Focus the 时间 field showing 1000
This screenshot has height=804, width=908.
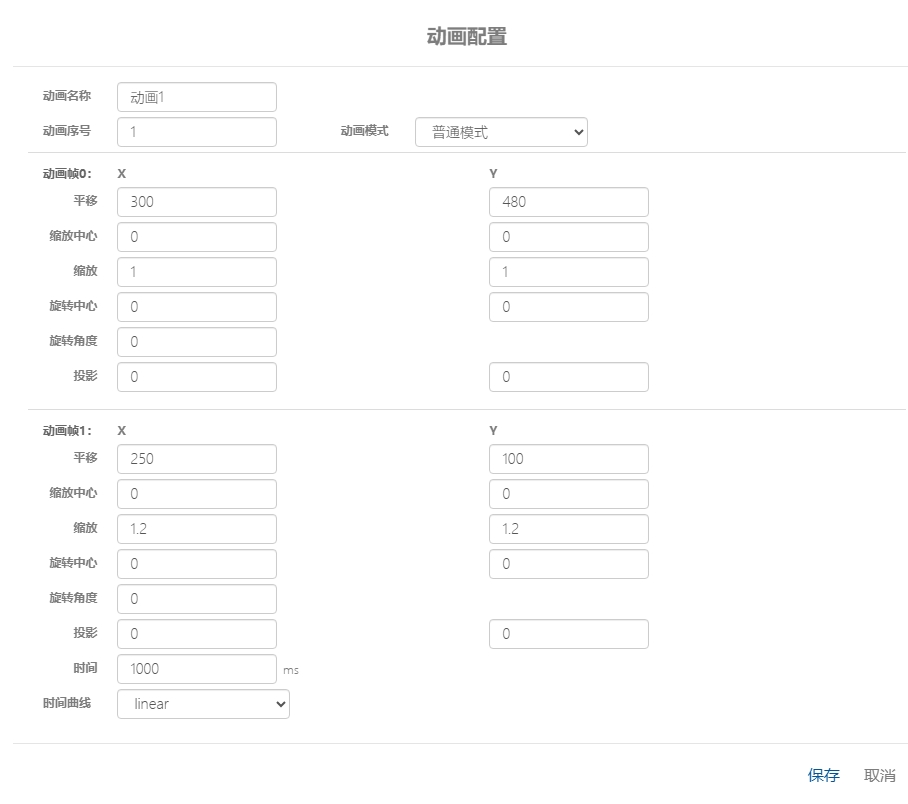196,669
